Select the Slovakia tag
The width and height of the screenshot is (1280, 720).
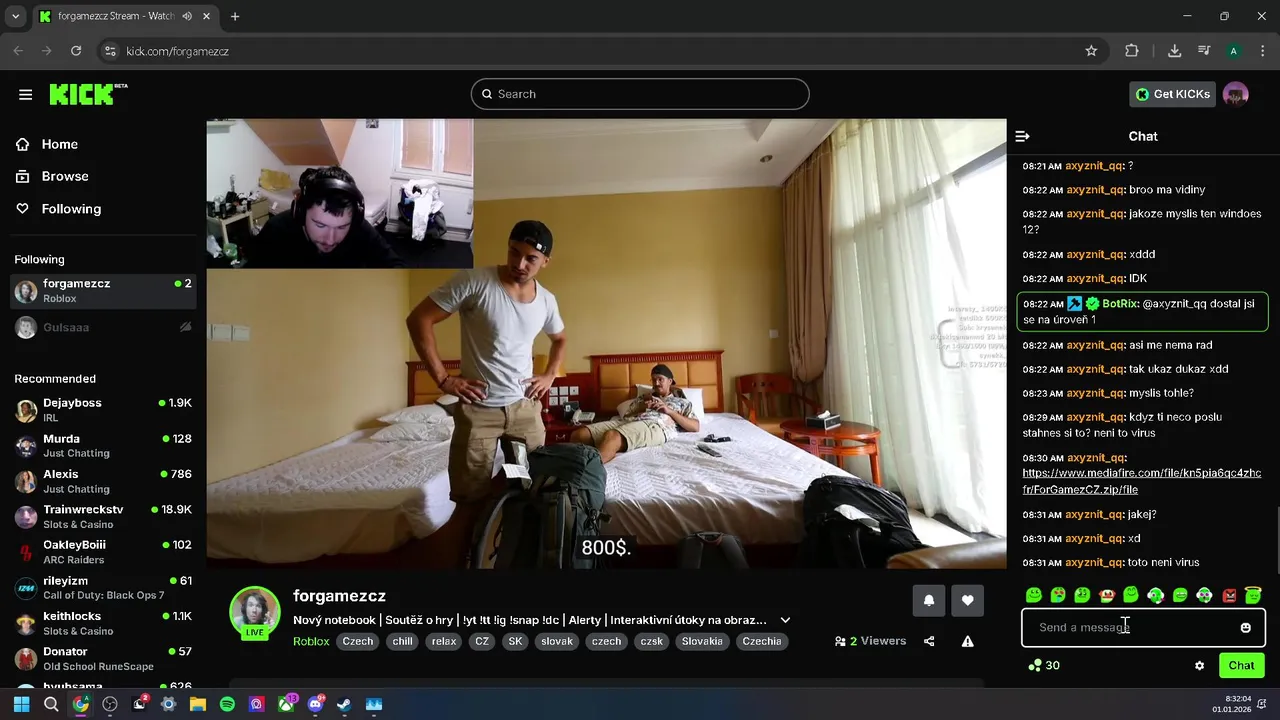pos(702,641)
